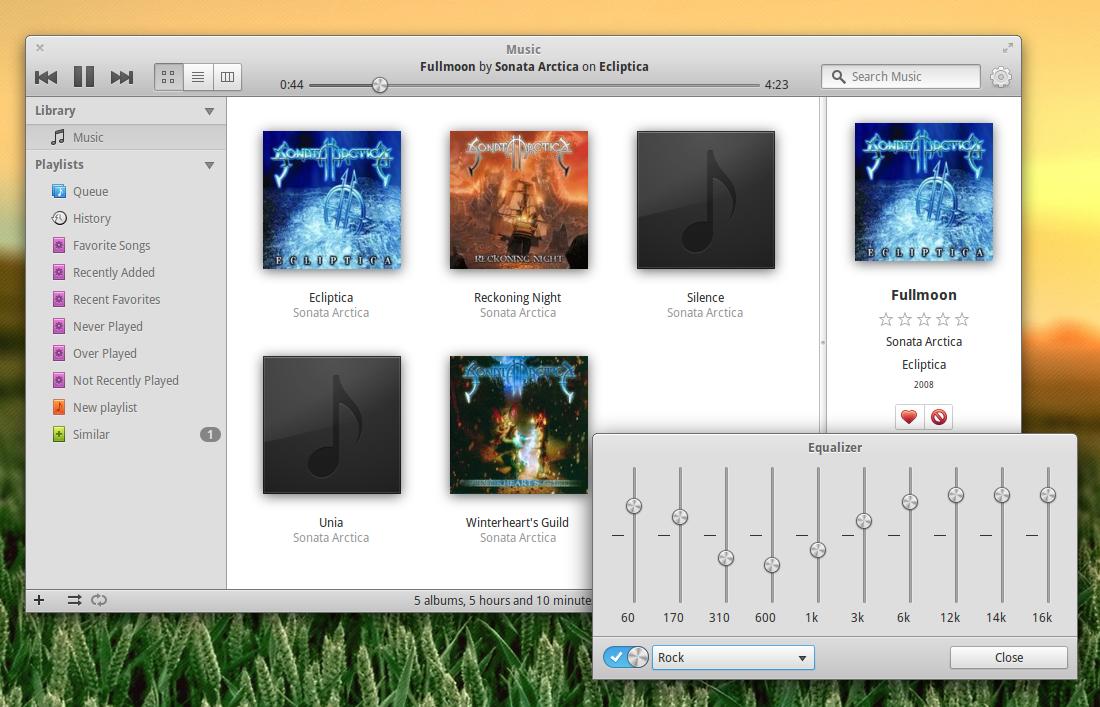Click the 12k equalizer slider
The height and width of the screenshot is (707, 1100).
pyautogui.click(x=955, y=495)
